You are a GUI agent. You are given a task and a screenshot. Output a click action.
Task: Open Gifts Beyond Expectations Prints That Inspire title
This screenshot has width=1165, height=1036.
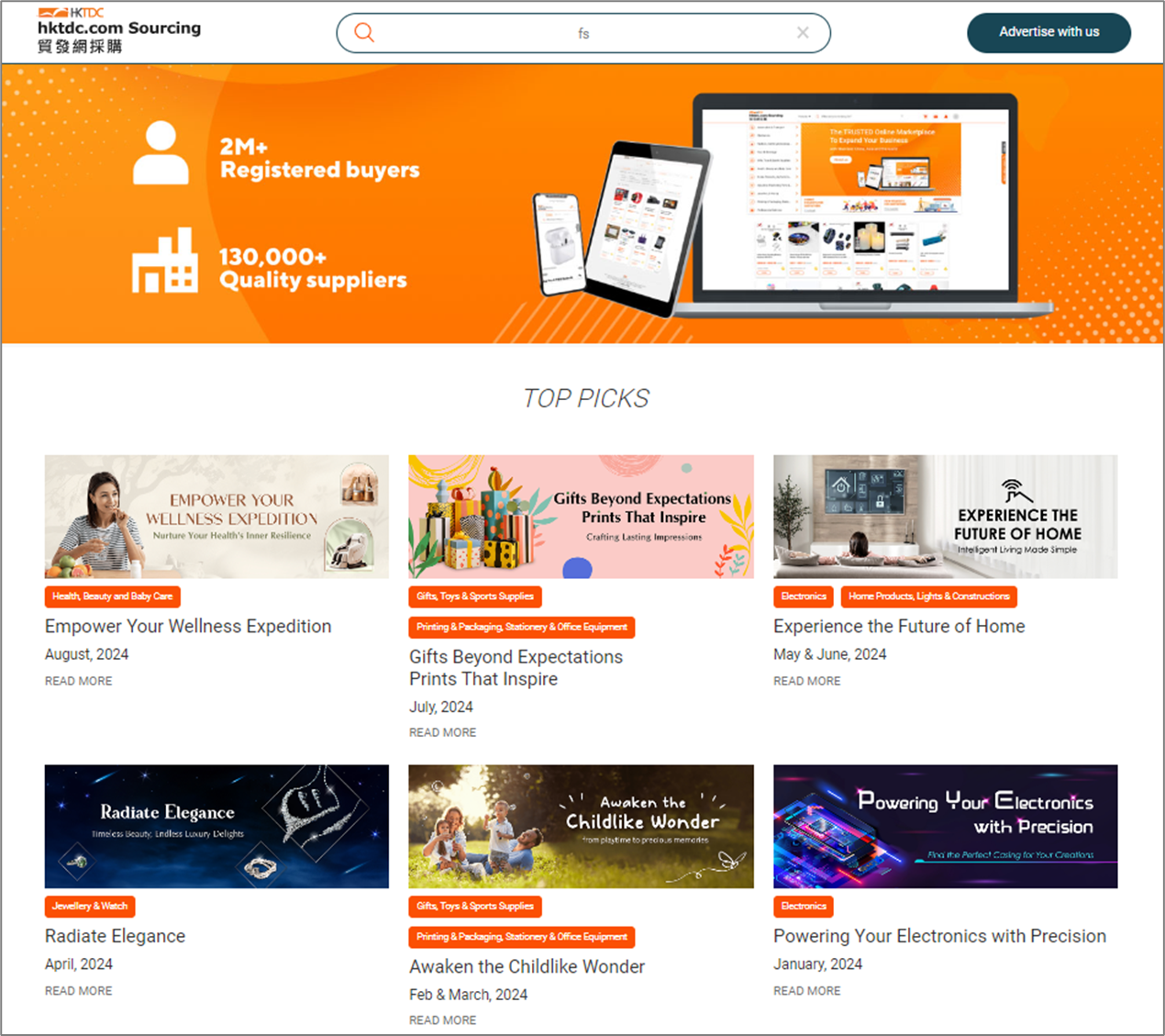516,668
